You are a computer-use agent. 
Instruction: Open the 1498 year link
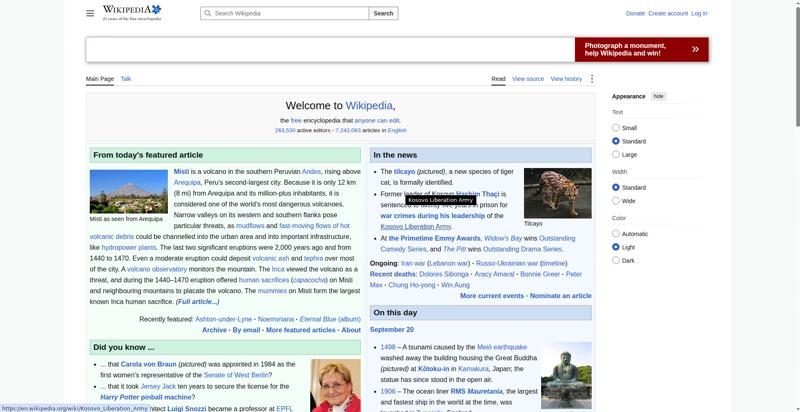388,347
